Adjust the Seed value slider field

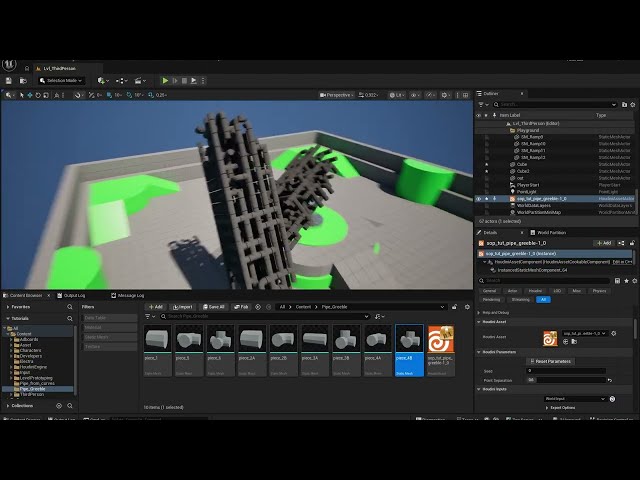pyautogui.click(x=566, y=371)
